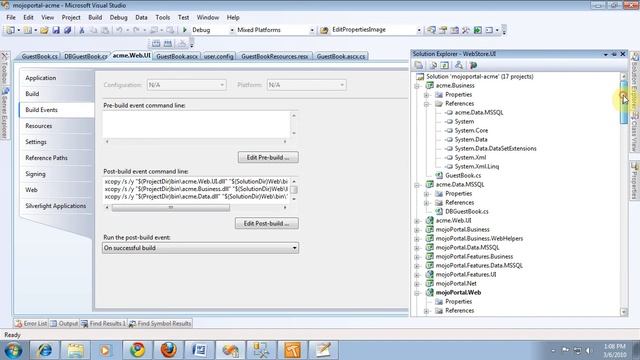Click the Save floppy disk icon
Viewport: 640px width, 360px height.
tap(56, 30)
